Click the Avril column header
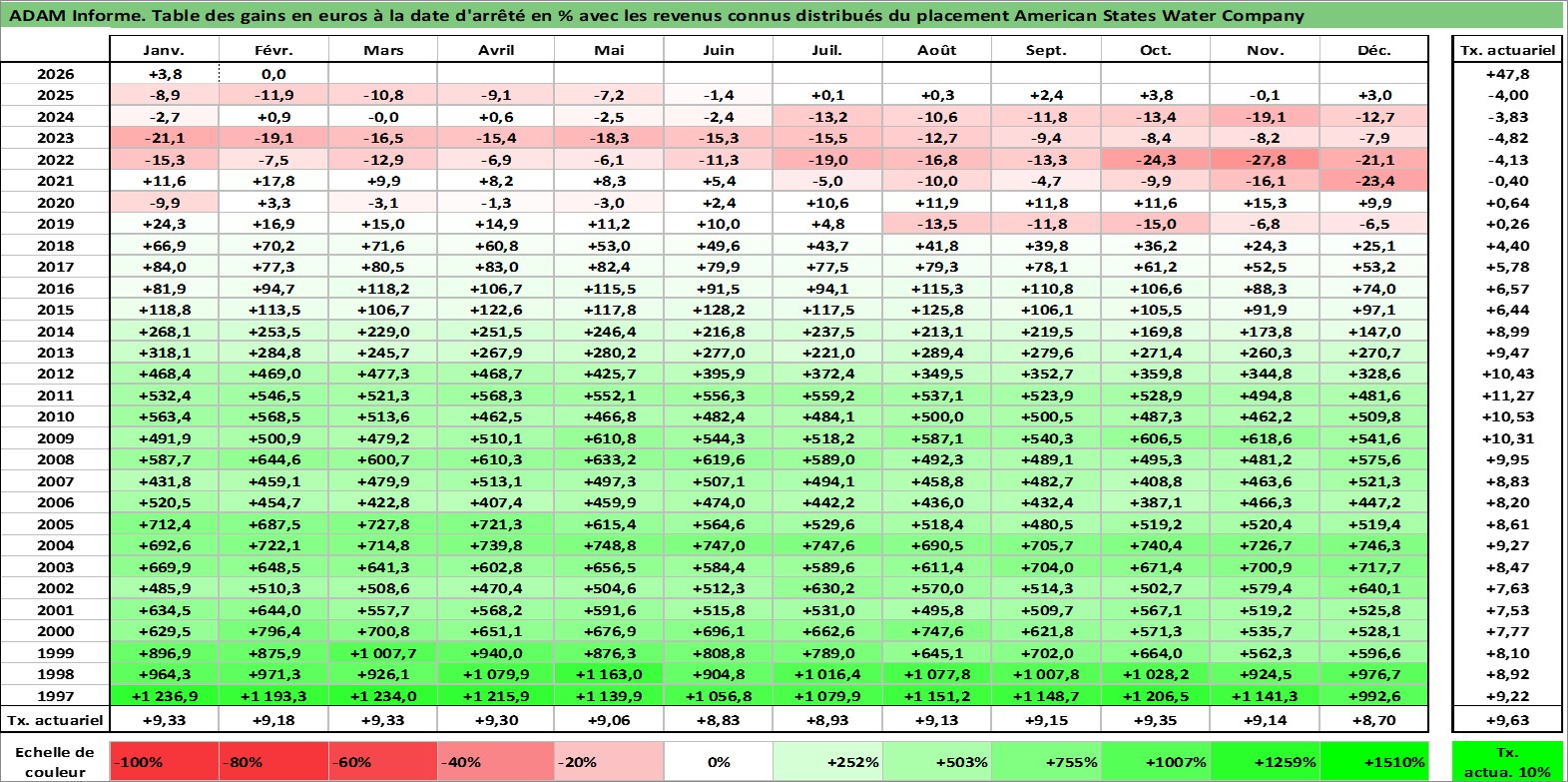The width and height of the screenshot is (1568, 782). tap(496, 50)
